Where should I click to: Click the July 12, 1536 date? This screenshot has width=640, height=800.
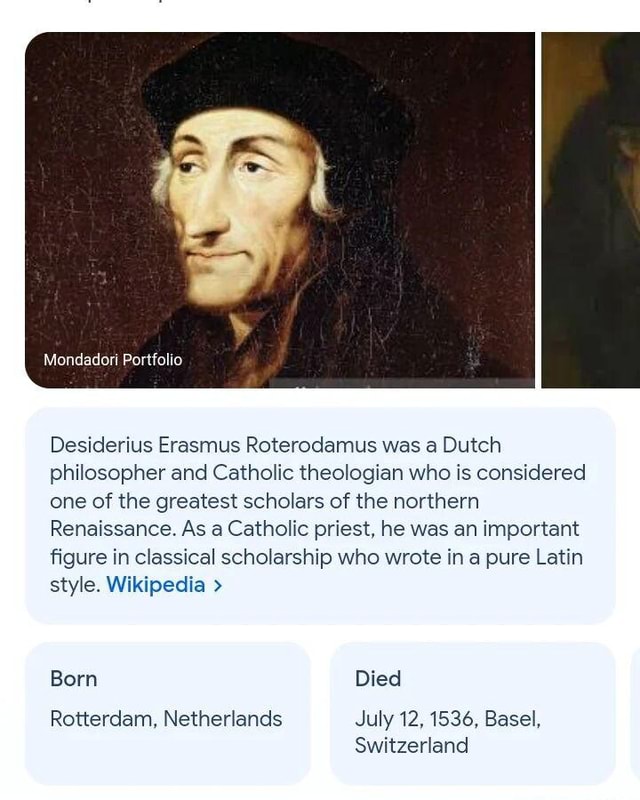coord(413,719)
